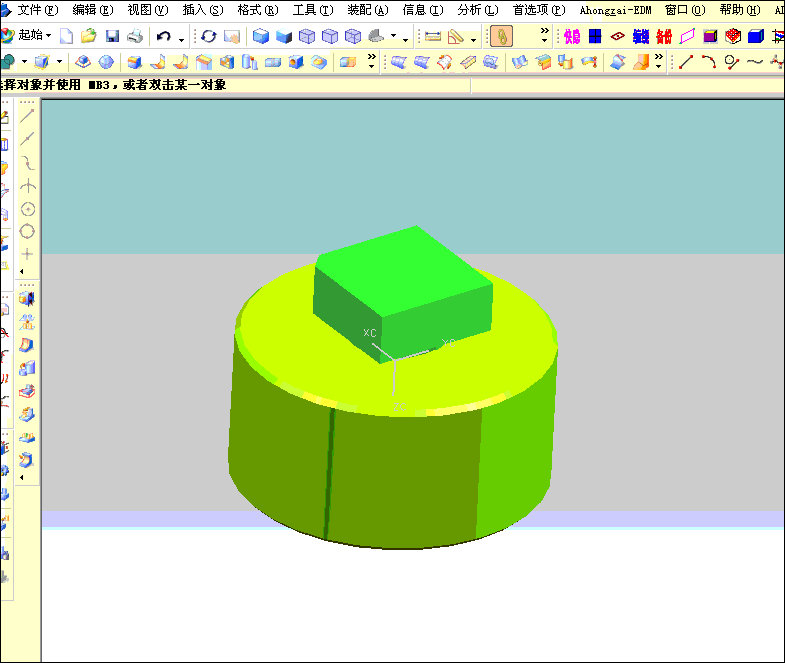Click the measure angle icon
Image resolution: width=785 pixels, height=663 pixels.
[x=456, y=36]
